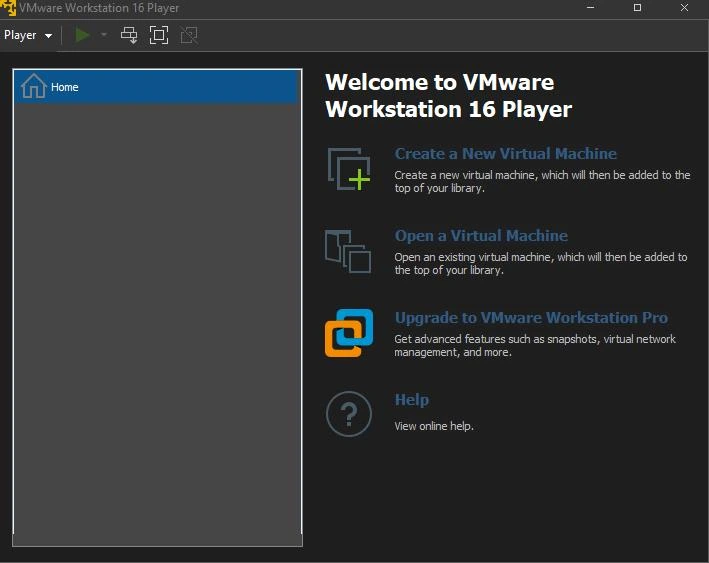This screenshot has height=563, width=709.
Task: Click the house icon next to Home
Action: [33, 86]
